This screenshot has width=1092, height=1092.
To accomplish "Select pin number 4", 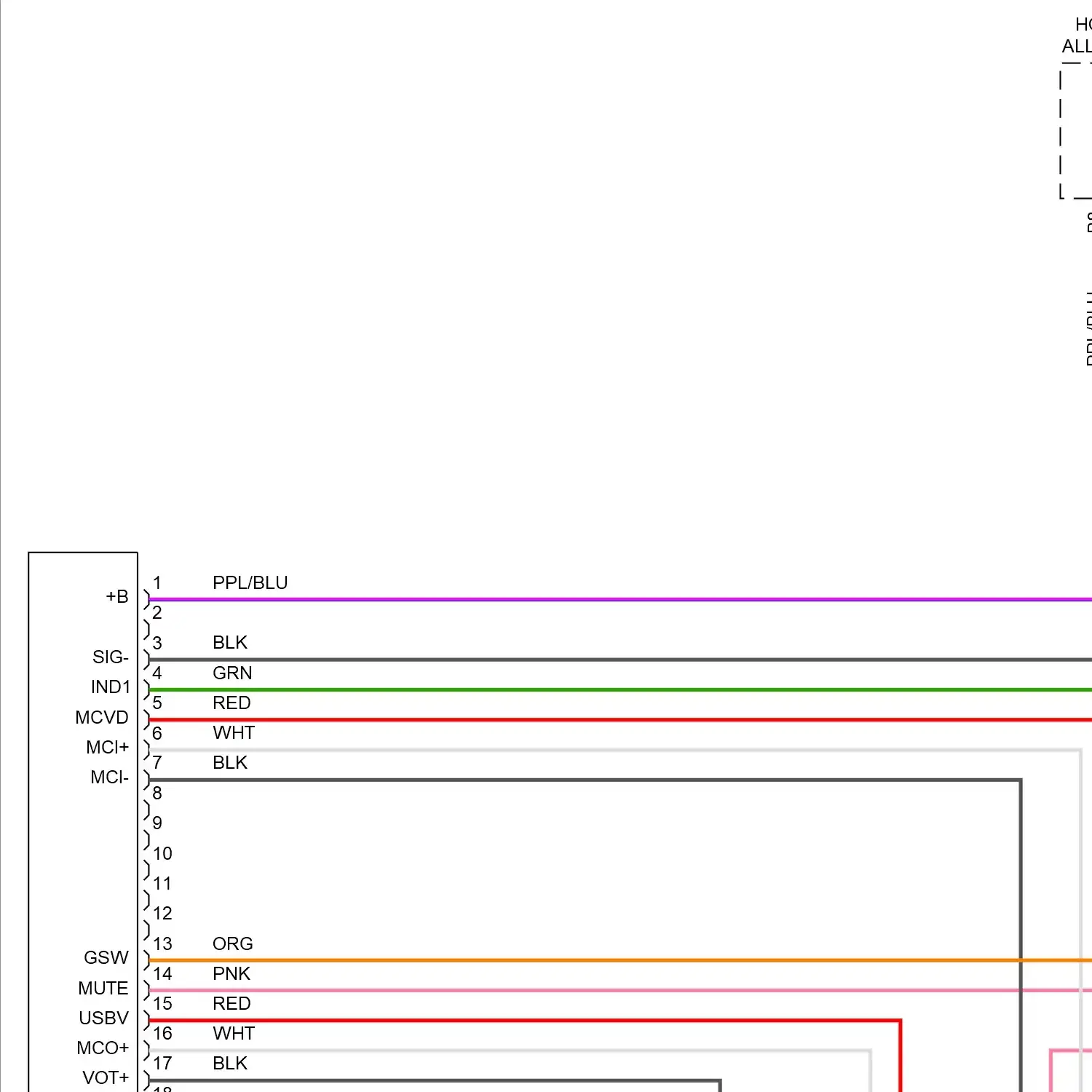I will click(157, 673).
